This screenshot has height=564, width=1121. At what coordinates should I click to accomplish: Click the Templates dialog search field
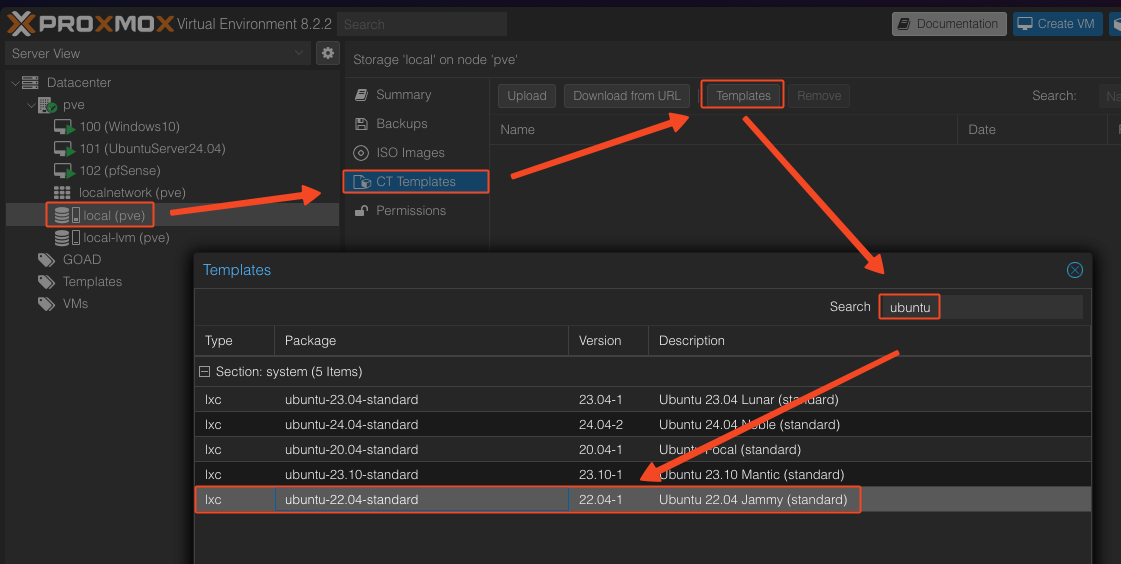coord(981,307)
